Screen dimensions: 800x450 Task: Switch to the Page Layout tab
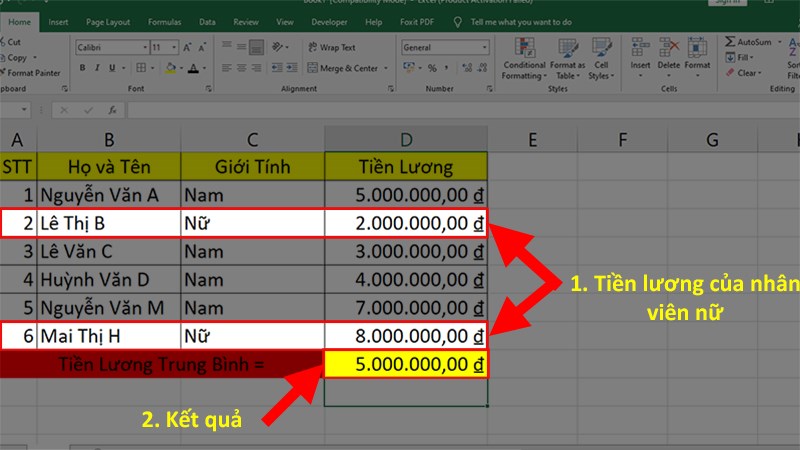pyautogui.click(x=108, y=22)
